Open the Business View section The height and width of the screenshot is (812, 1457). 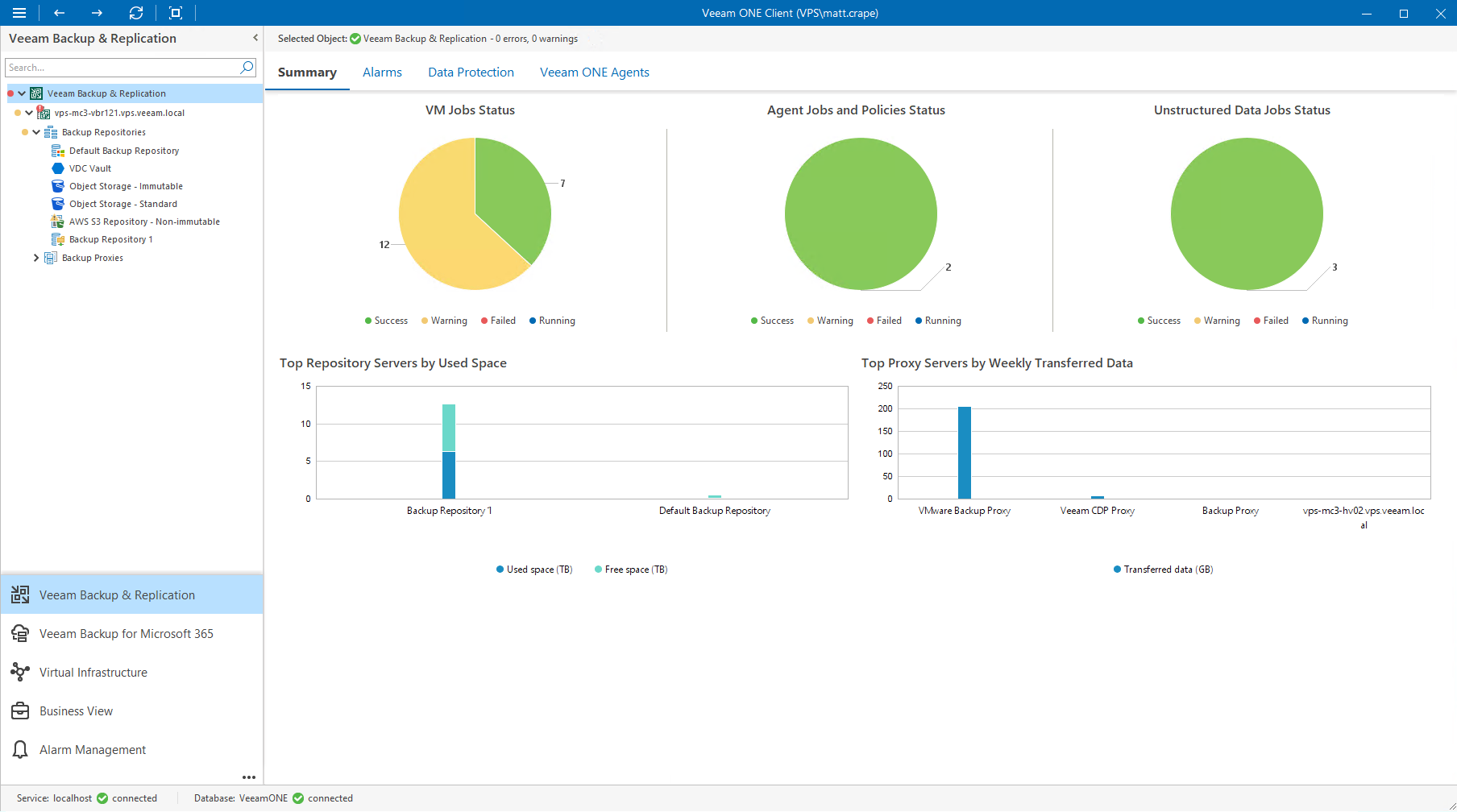(76, 711)
